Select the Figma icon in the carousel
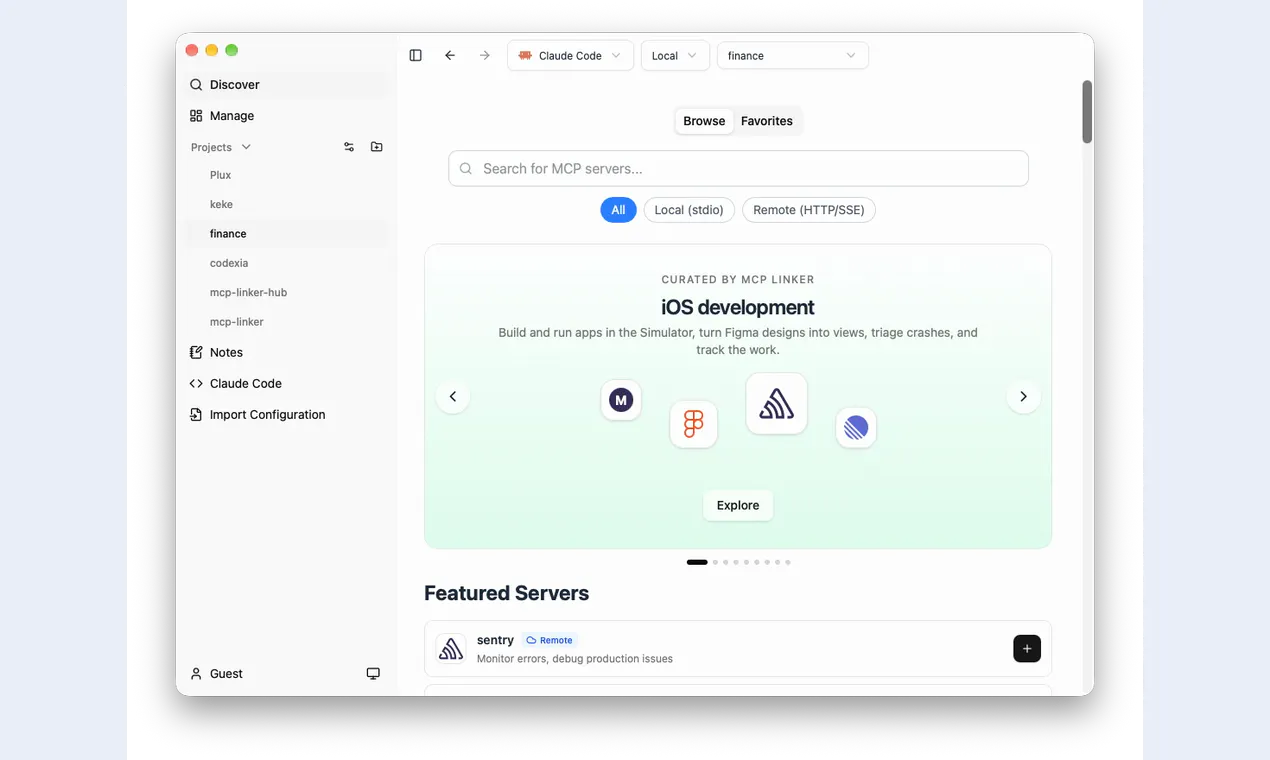 694,424
